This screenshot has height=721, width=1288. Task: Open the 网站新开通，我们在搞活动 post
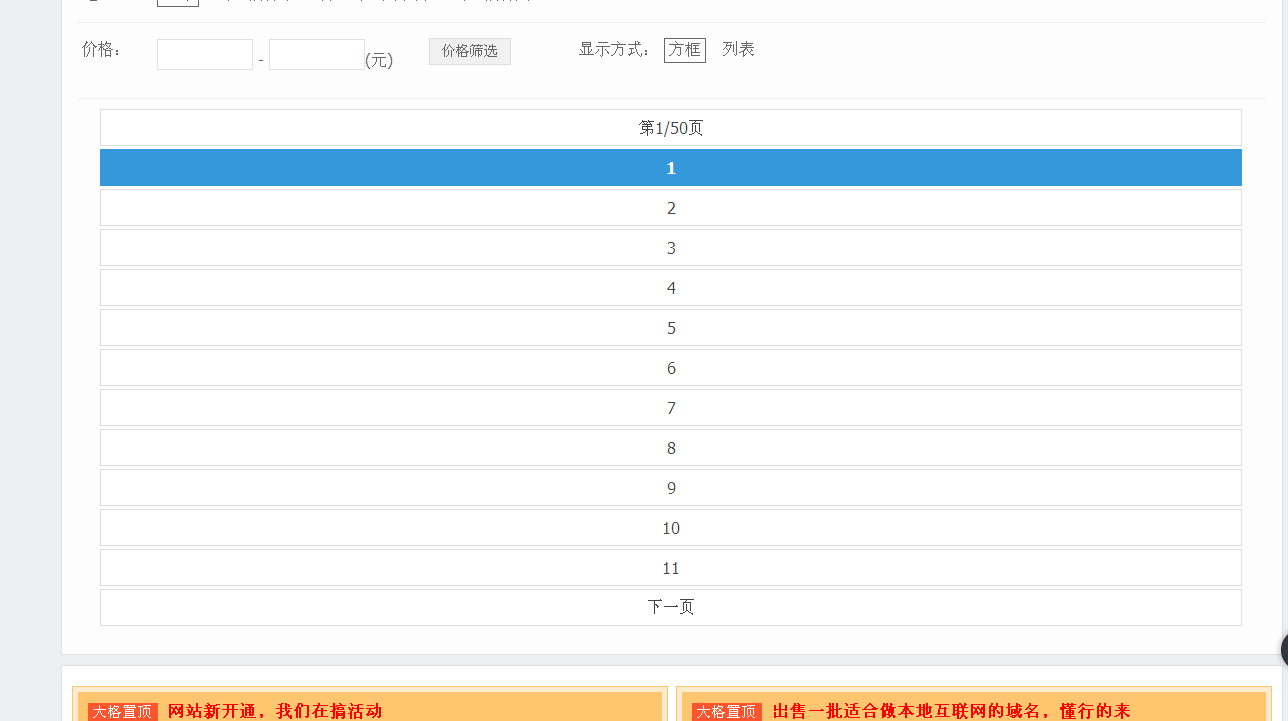(x=275, y=711)
